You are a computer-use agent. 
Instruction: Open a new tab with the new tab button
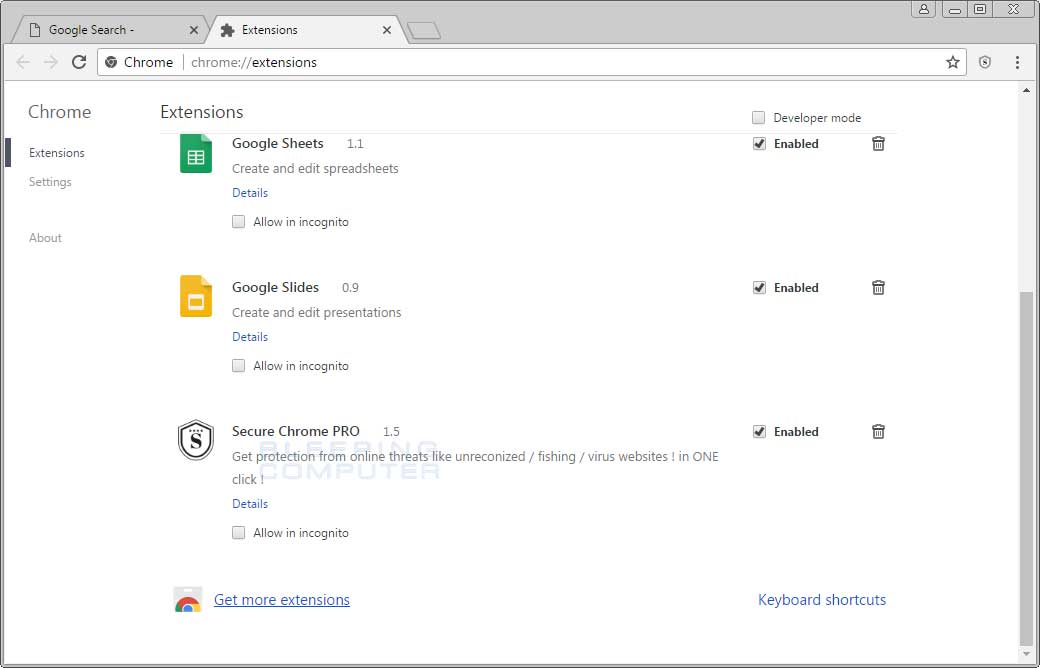(423, 31)
